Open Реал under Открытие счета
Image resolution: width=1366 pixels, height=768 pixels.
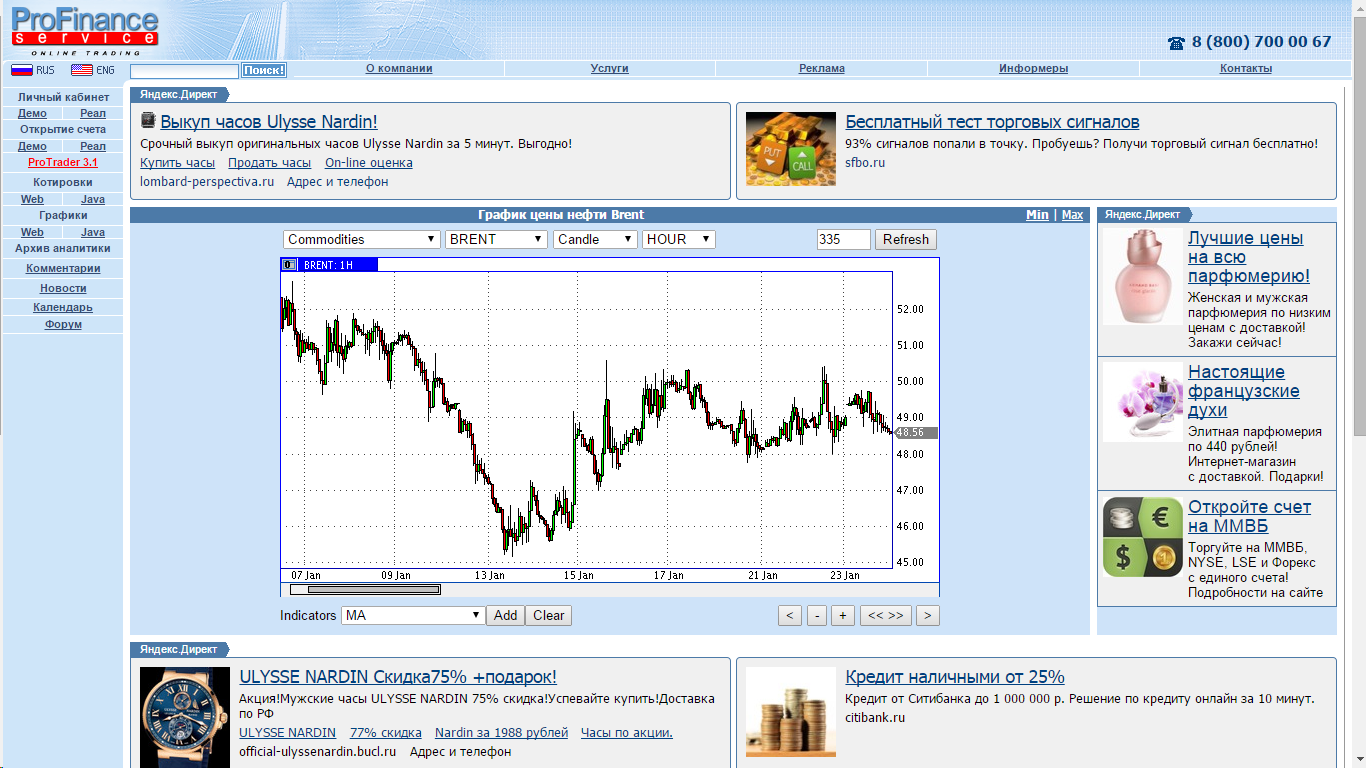click(93, 146)
